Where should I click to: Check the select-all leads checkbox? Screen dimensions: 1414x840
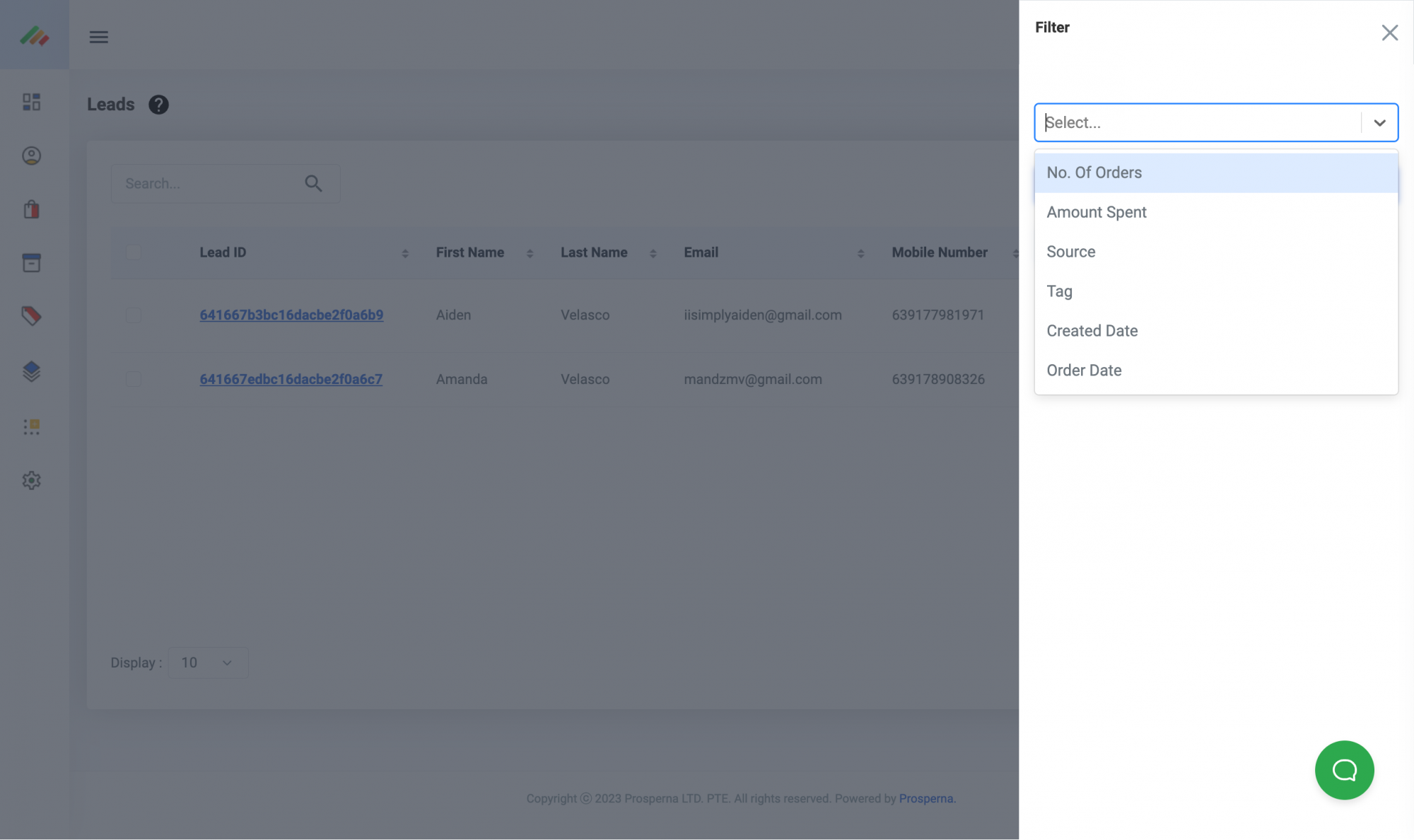click(x=133, y=252)
